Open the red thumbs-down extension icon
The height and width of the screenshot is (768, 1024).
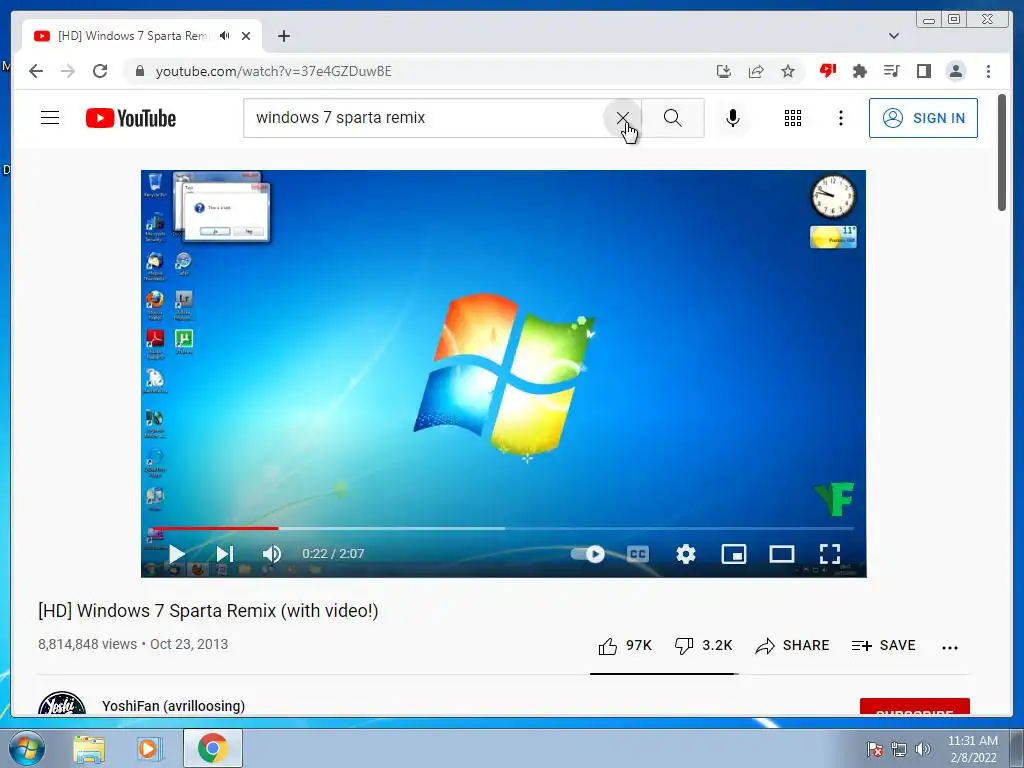pos(828,71)
